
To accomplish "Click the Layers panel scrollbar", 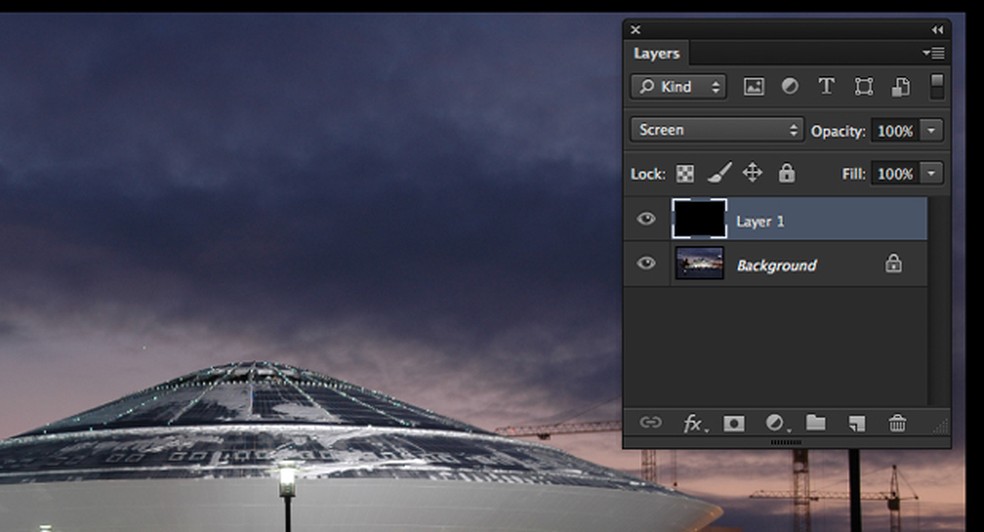I will [937, 301].
